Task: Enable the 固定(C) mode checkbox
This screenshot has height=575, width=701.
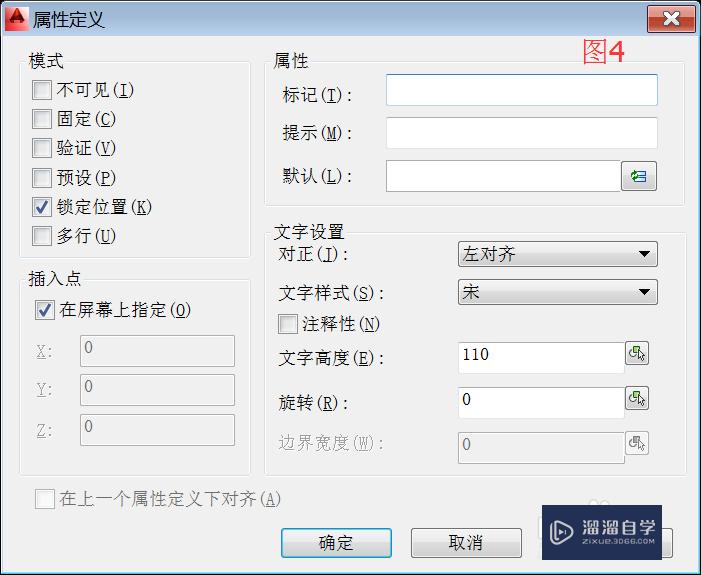Action: click(x=42, y=119)
